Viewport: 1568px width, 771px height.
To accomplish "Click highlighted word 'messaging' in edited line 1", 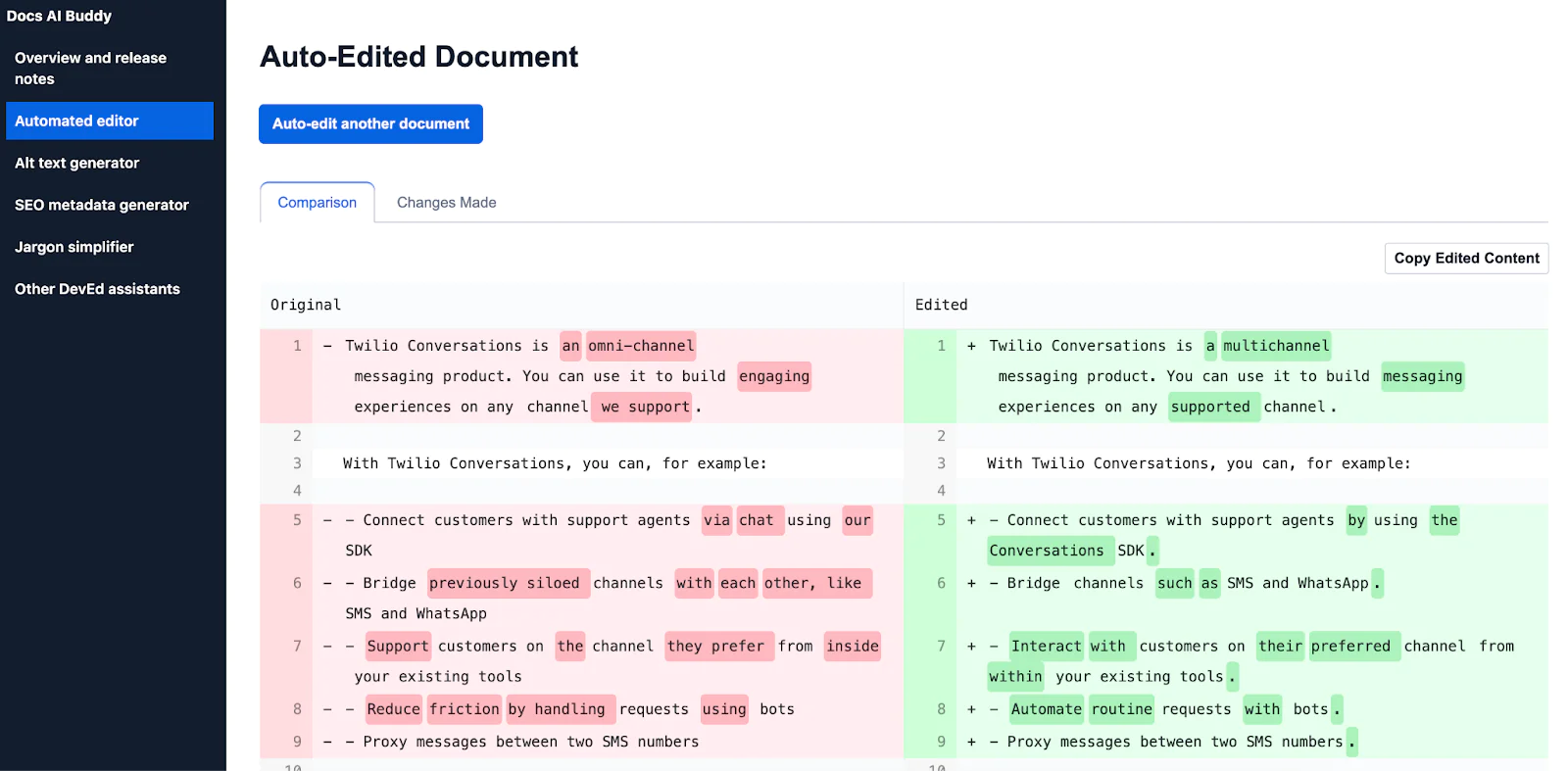I will (x=1422, y=376).
